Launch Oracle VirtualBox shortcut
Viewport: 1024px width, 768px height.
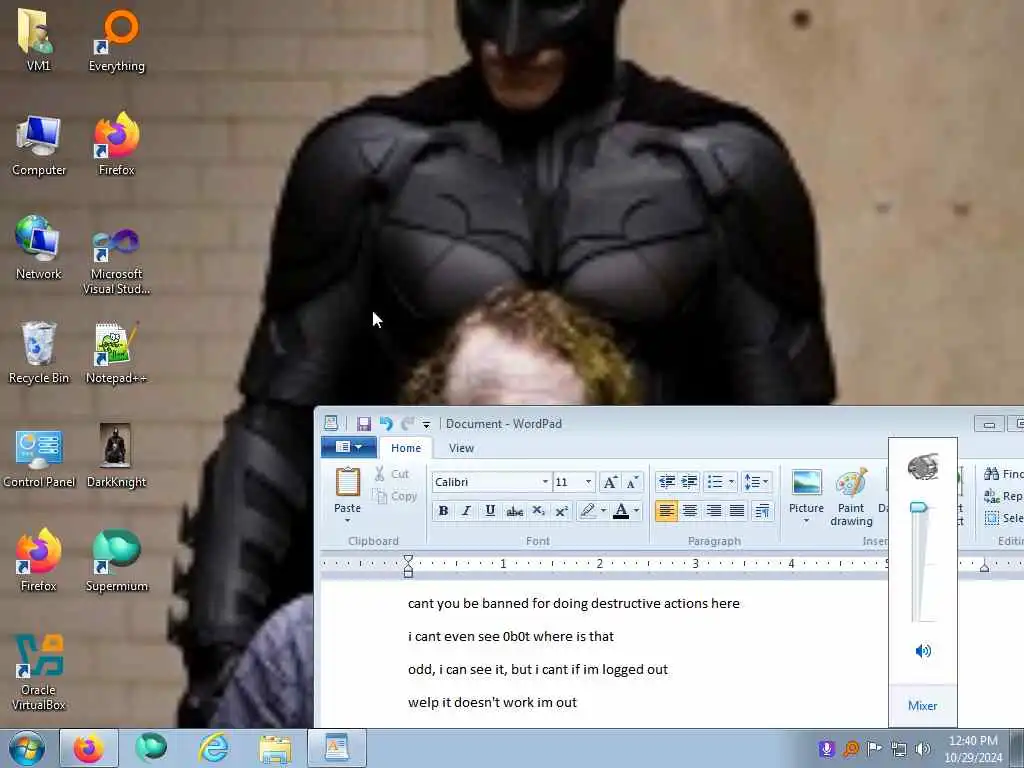(x=39, y=673)
